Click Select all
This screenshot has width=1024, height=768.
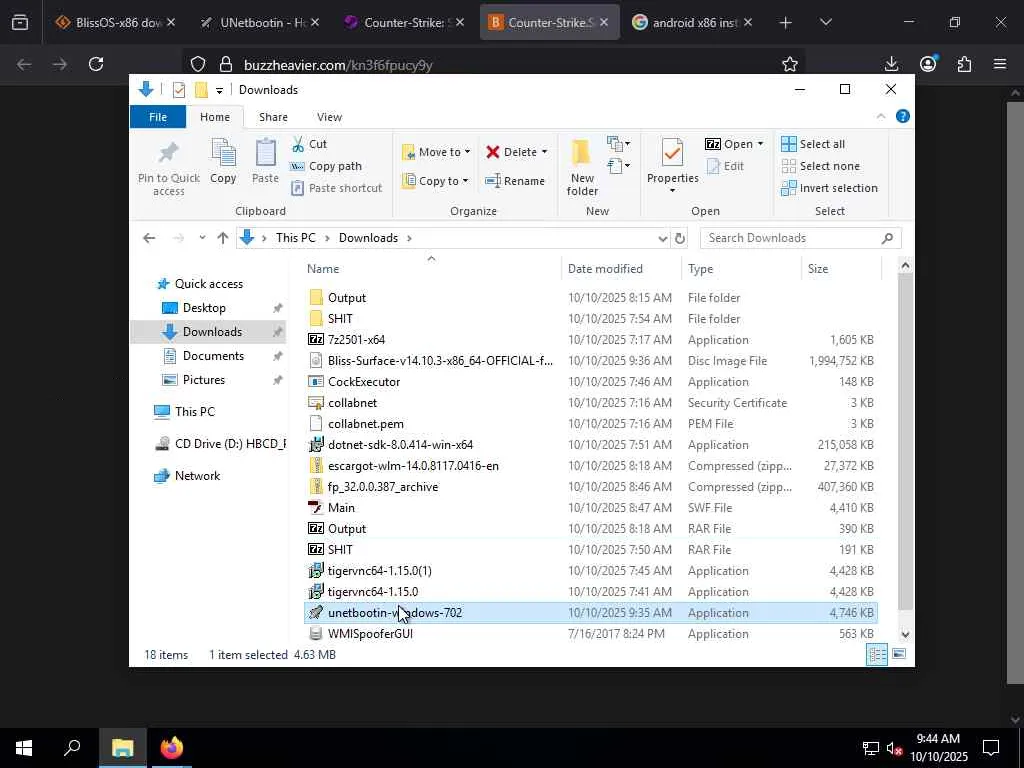click(813, 144)
